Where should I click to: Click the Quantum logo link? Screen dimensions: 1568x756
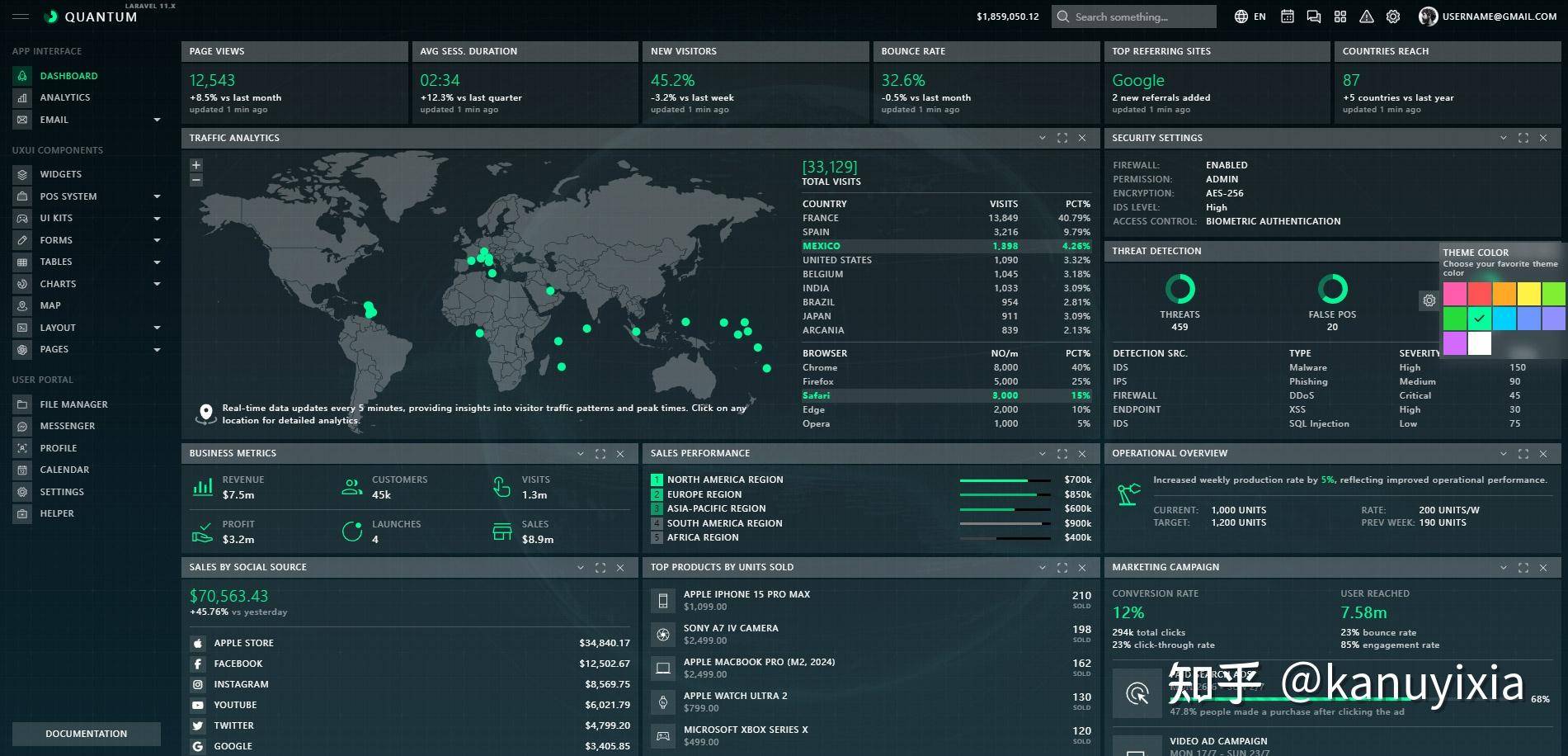click(91, 17)
